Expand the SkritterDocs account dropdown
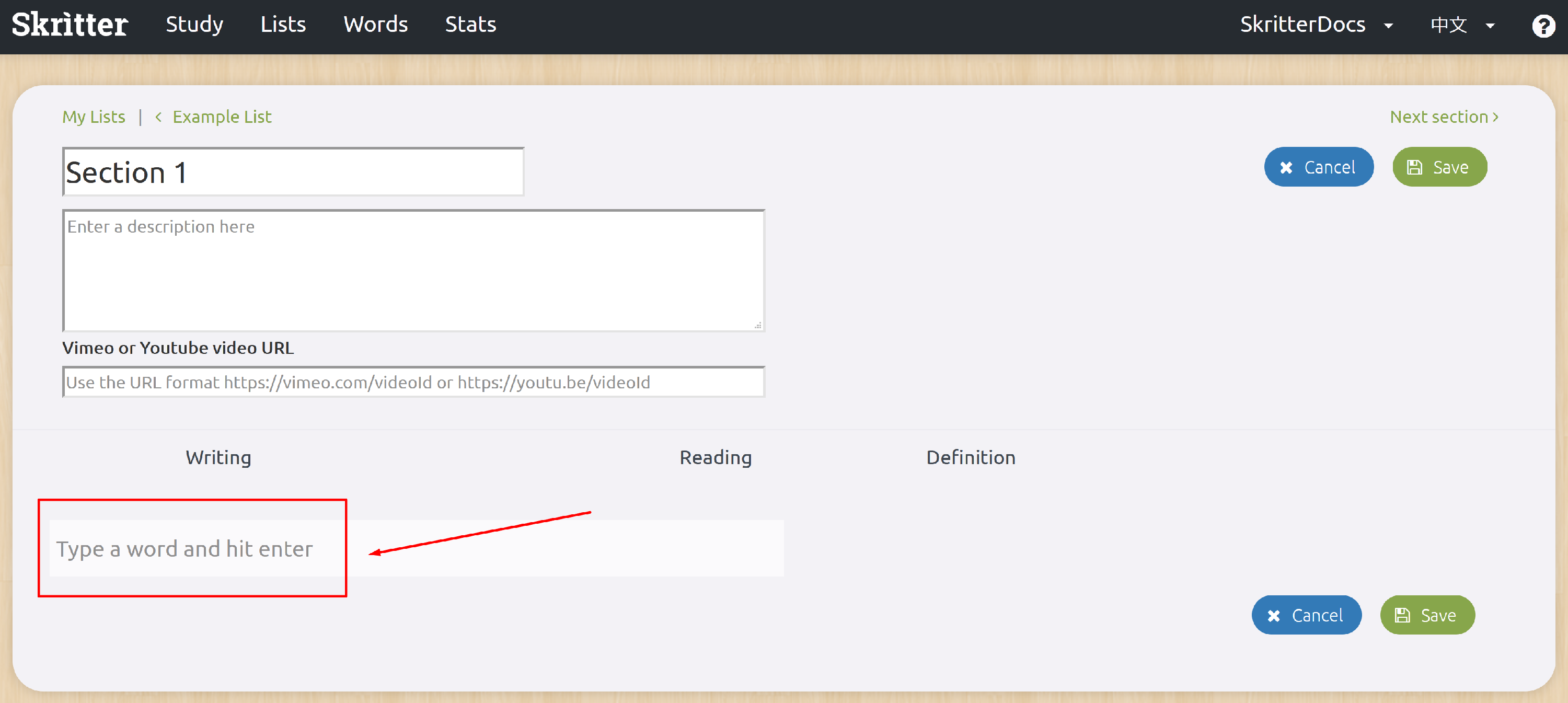This screenshot has height=703, width=1568. 1317,25
